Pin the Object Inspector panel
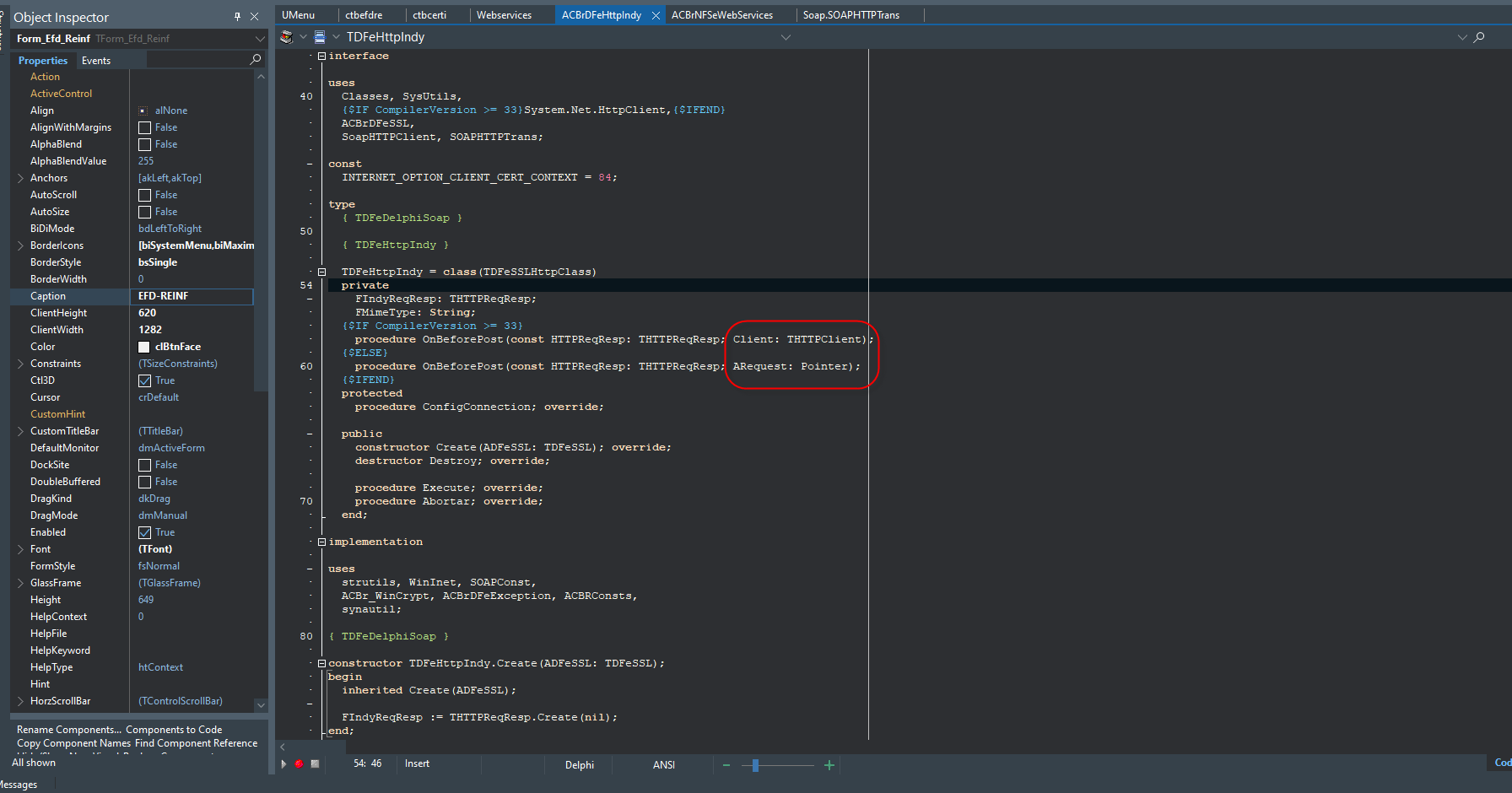The height and width of the screenshot is (793, 1512). [237, 17]
